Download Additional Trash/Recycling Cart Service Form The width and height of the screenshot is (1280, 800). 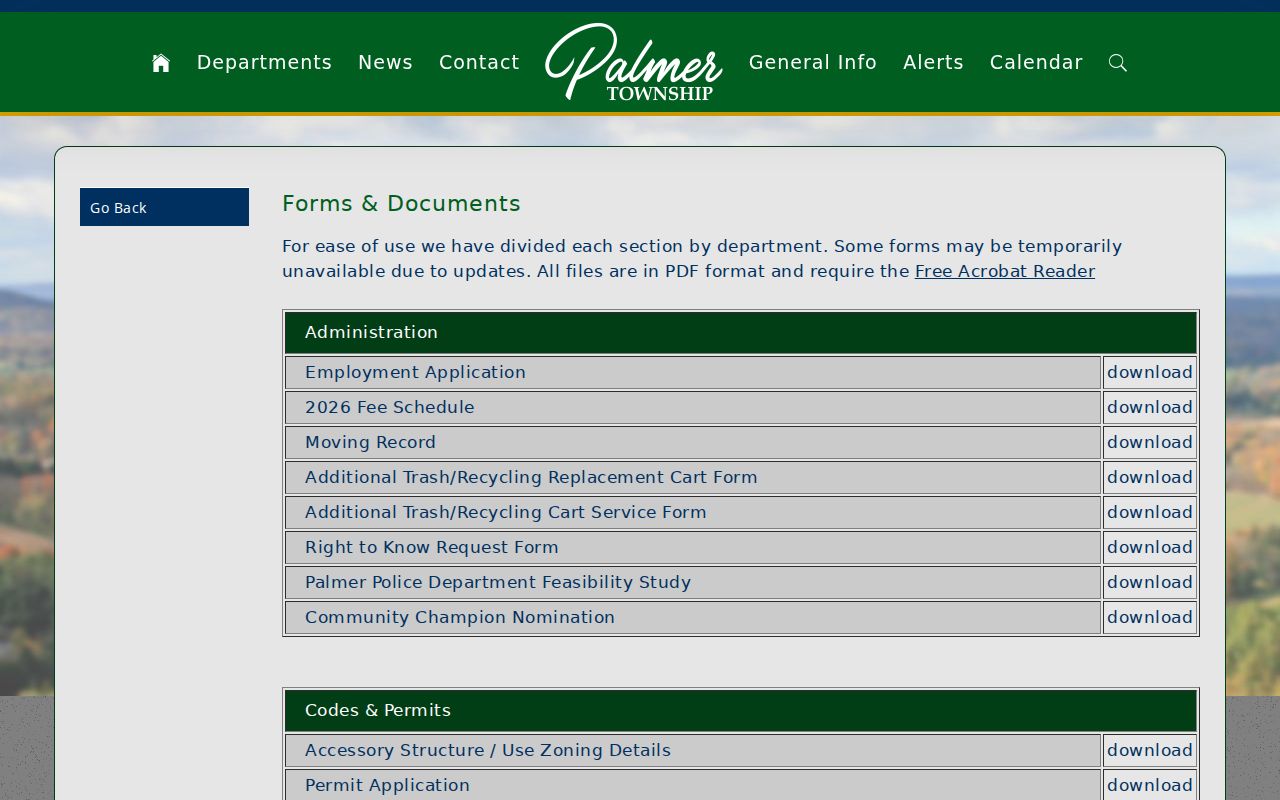[1150, 512]
